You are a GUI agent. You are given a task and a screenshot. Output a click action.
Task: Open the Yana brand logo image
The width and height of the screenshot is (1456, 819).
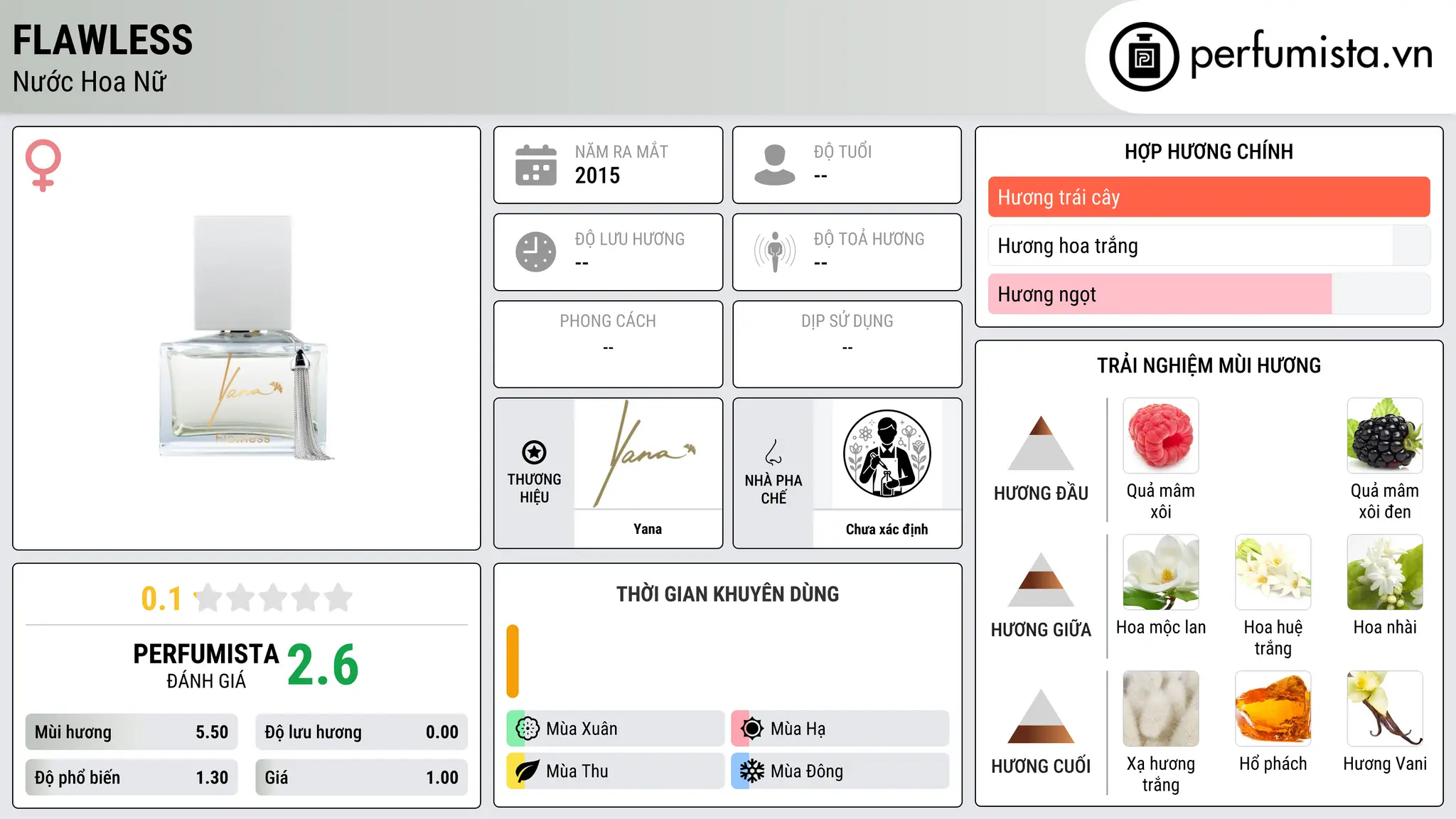point(648,454)
